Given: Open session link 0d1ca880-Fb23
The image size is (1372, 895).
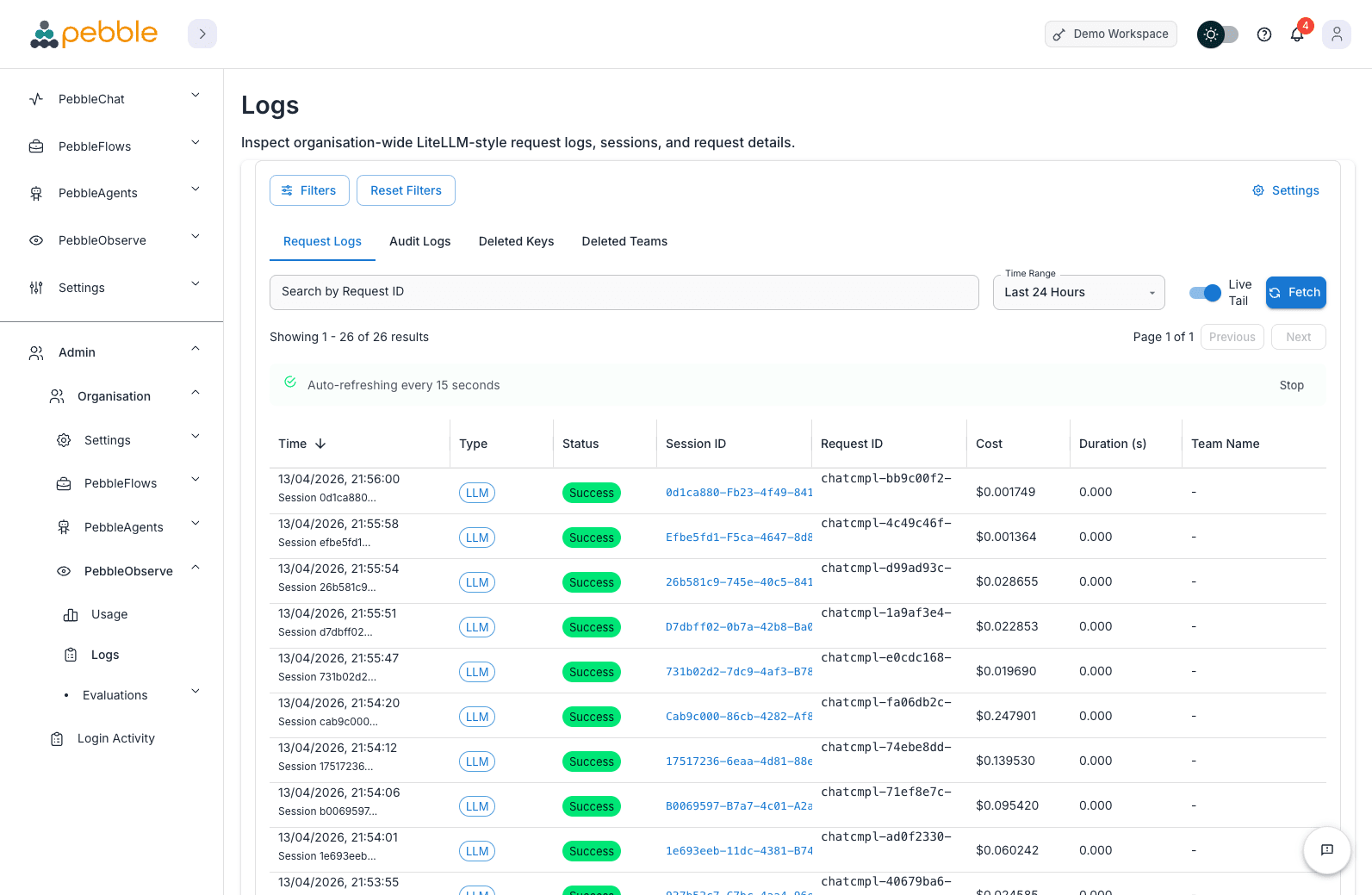Looking at the screenshot, I should pos(739,493).
